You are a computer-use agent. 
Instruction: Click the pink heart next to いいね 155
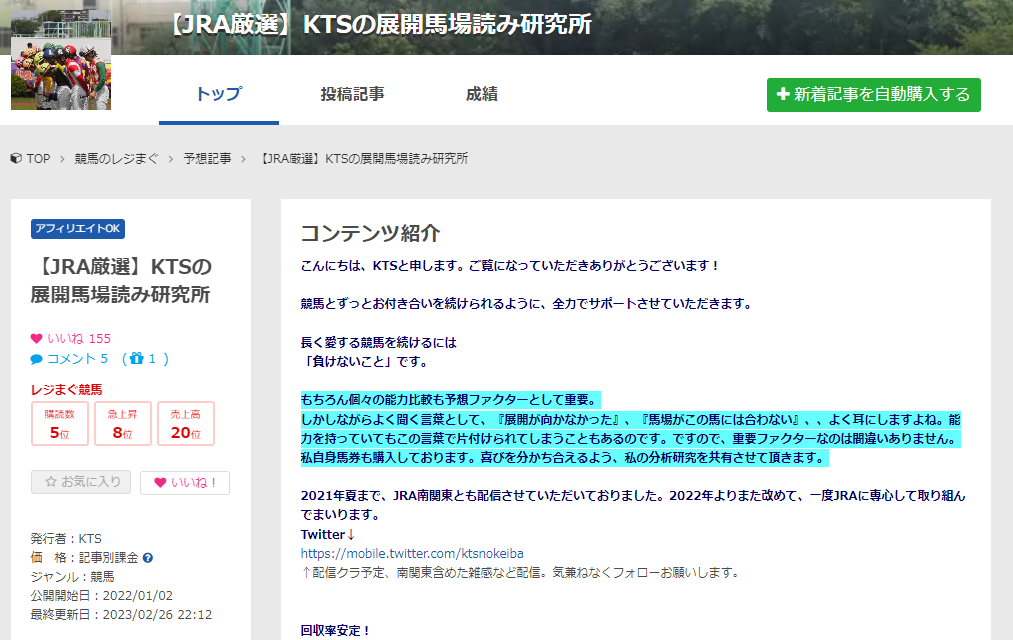(x=36, y=338)
